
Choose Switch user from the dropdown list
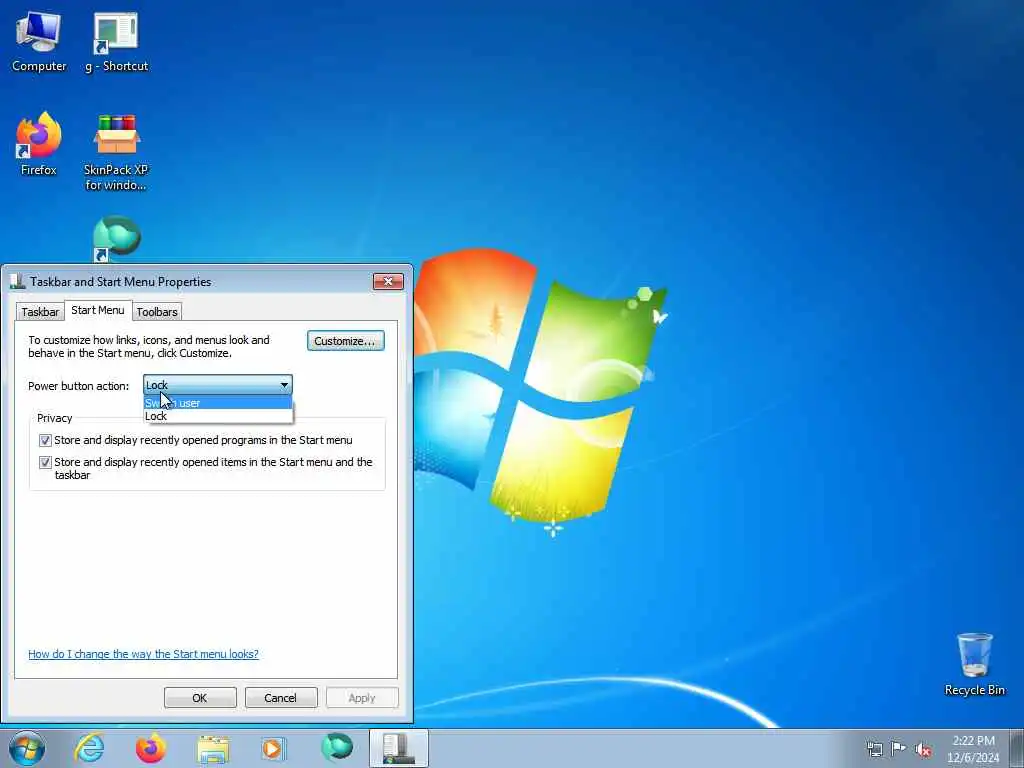point(217,403)
